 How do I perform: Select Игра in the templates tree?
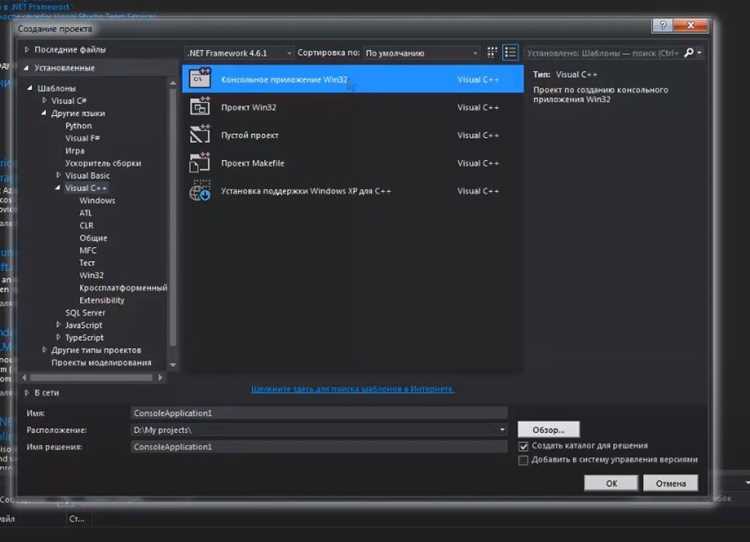[75, 150]
